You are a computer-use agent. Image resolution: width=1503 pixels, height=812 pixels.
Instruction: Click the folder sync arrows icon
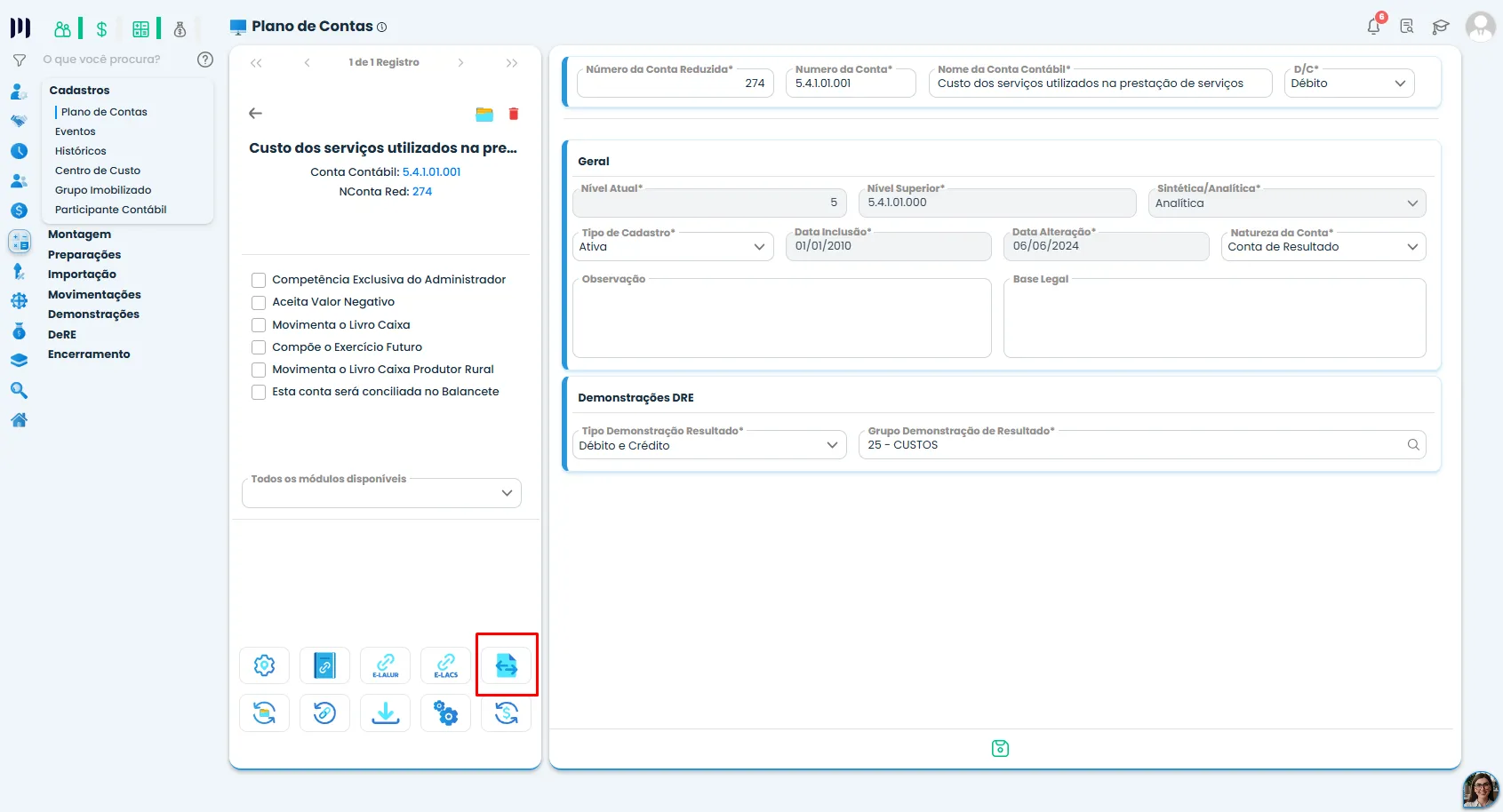(x=264, y=713)
